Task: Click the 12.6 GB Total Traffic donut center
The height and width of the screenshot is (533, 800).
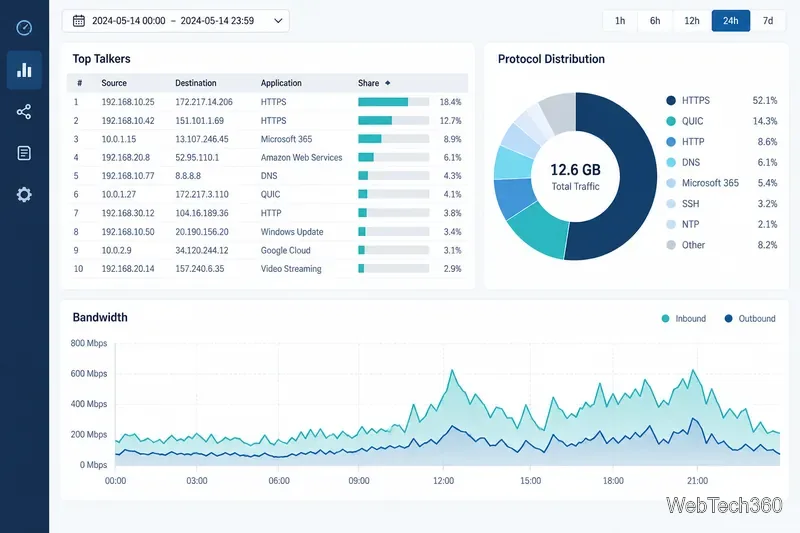Action: (x=576, y=176)
